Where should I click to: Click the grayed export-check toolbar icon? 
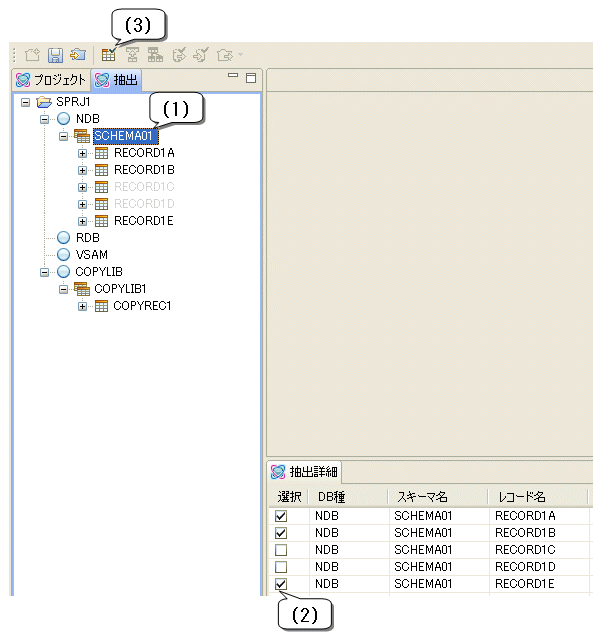179,55
